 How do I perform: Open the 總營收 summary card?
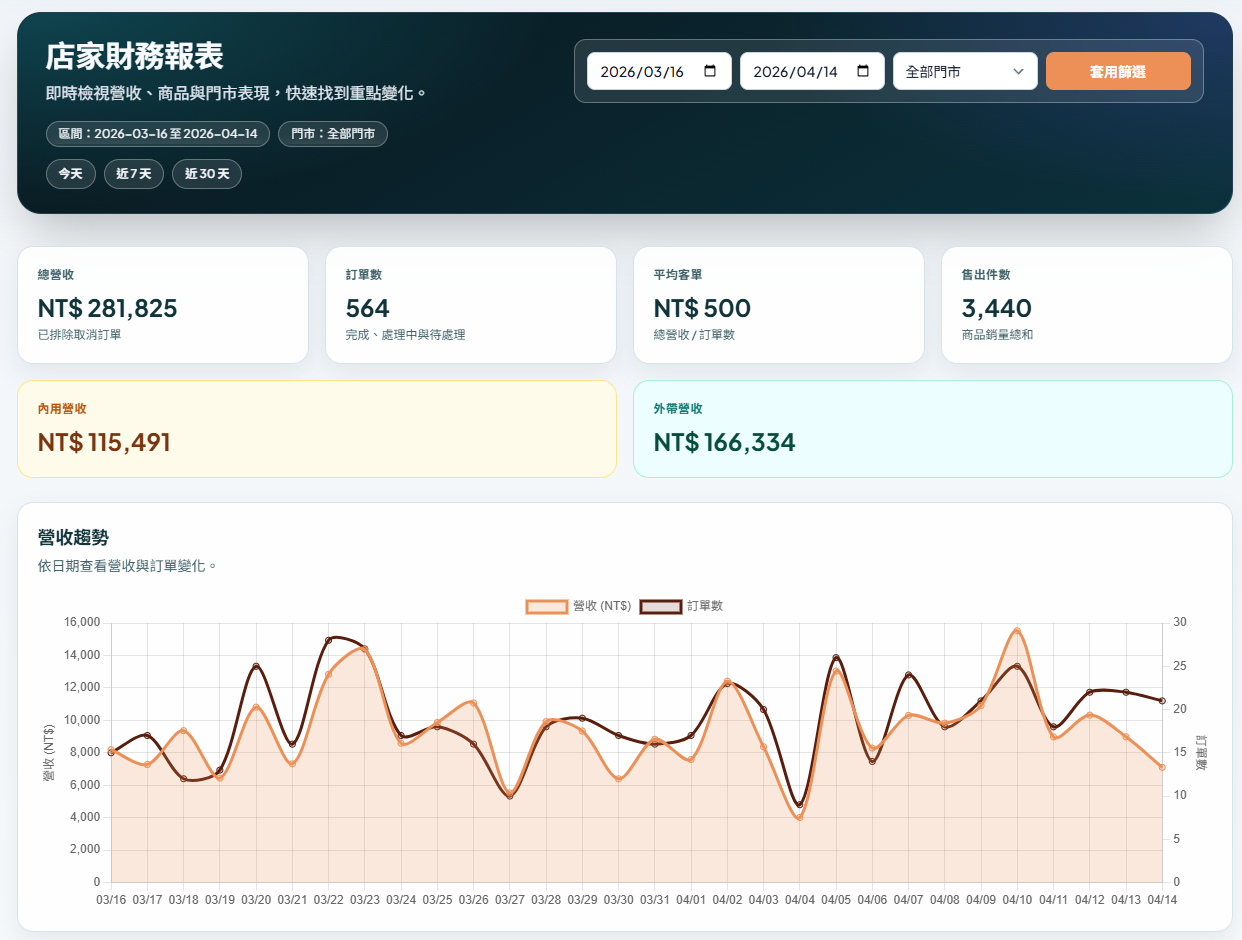[162, 305]
